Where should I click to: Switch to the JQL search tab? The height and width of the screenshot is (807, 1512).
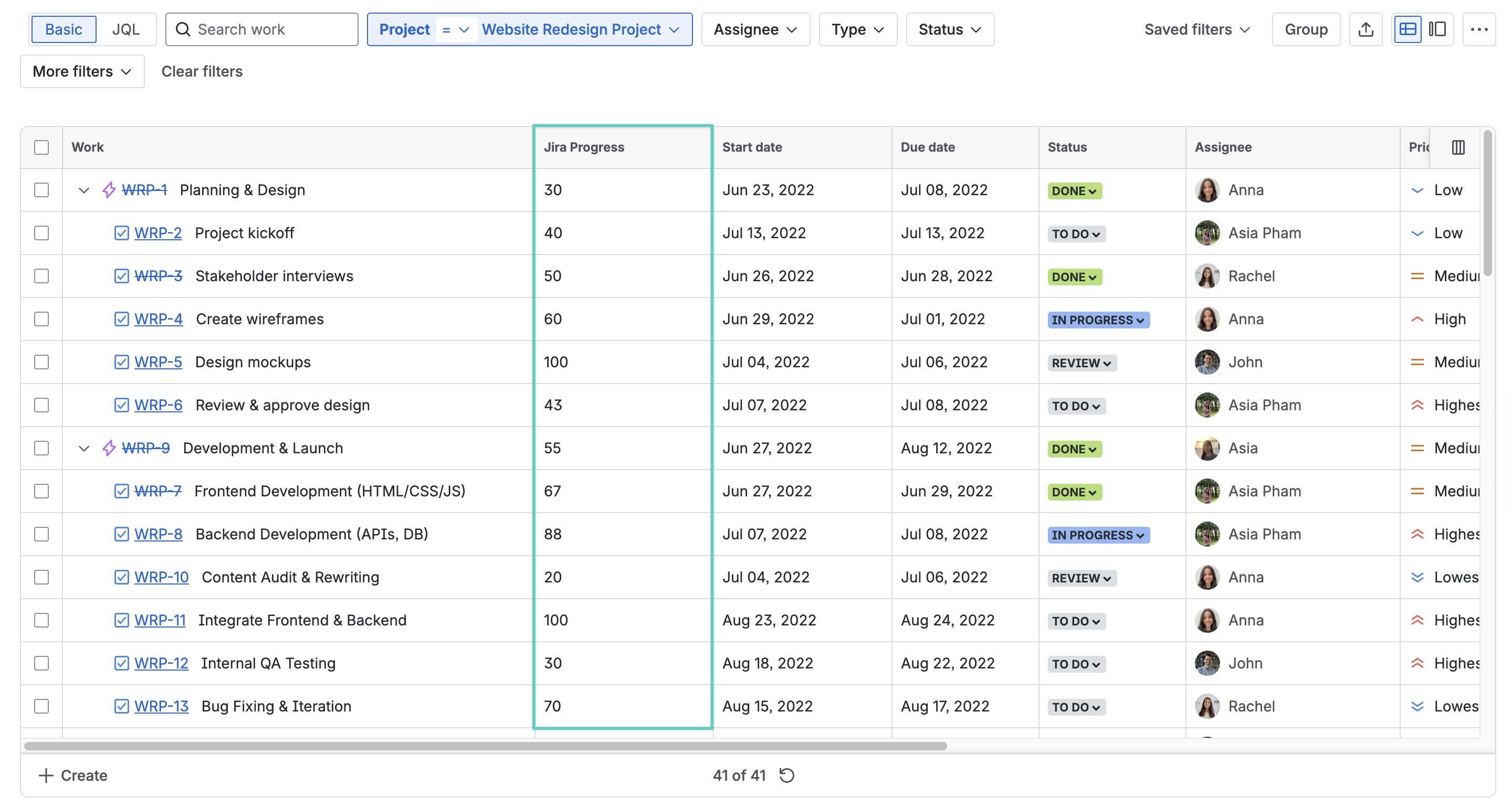[x=125, y=29]
